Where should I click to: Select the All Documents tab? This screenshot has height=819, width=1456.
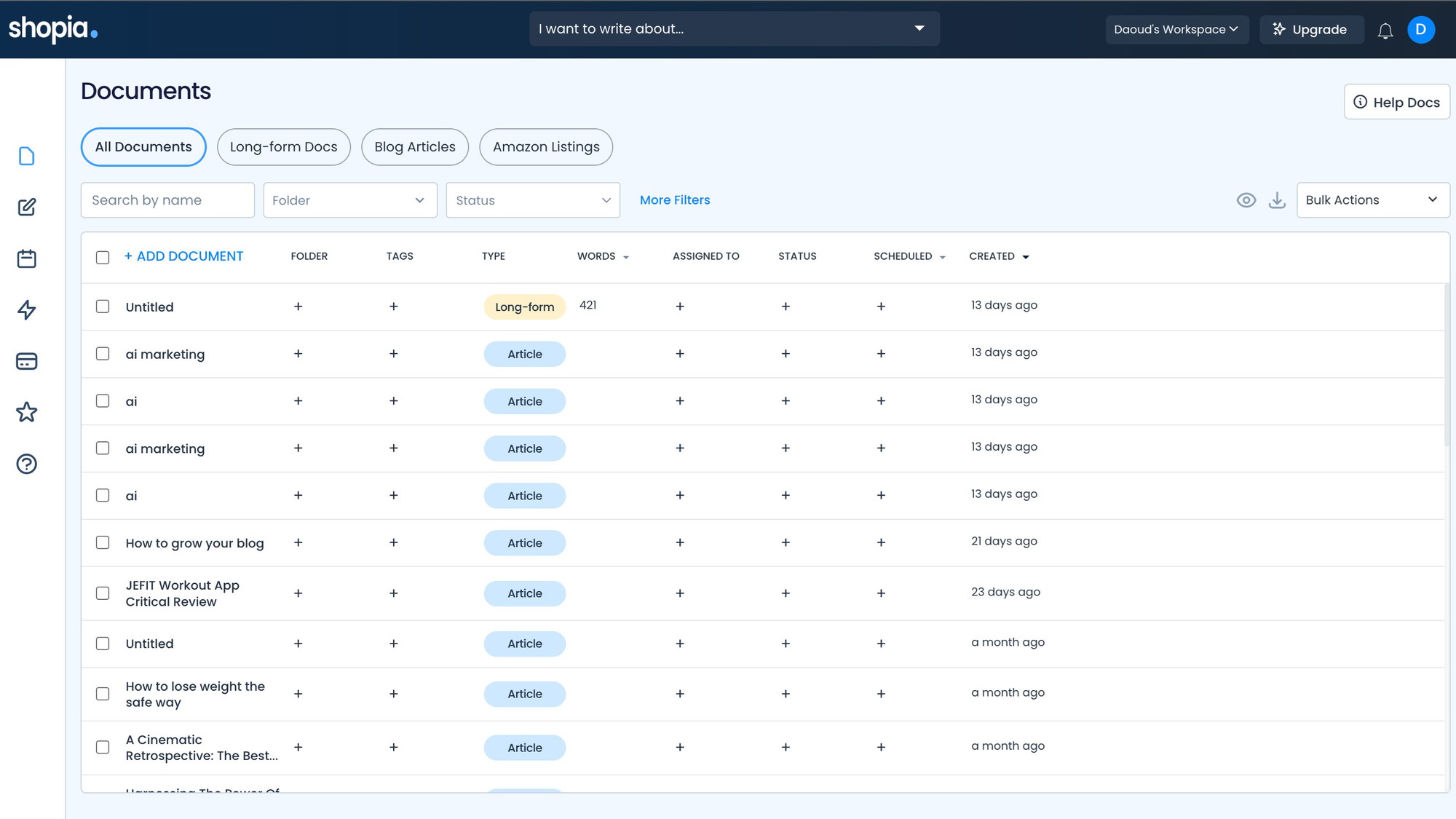[x=143, y=147]
